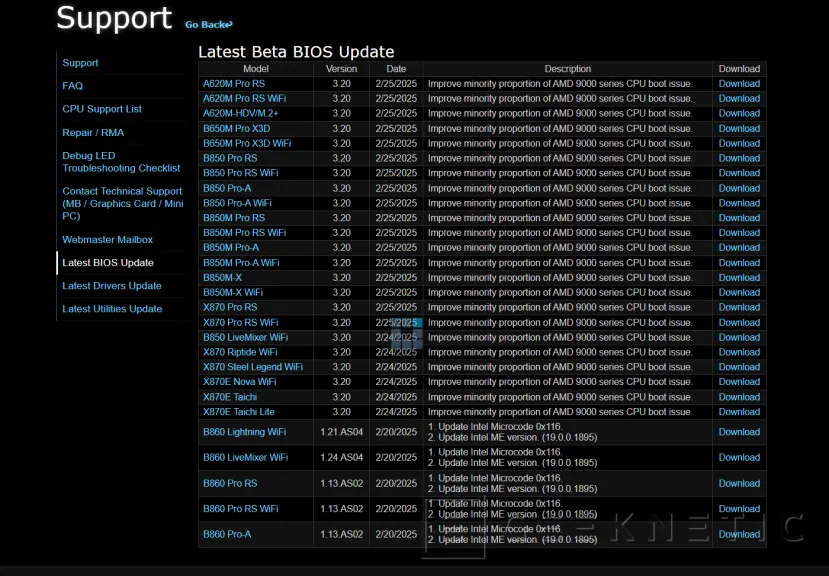Open the B850M Pro-A WiFi link
The image size is (829, 576).
[241, 263]
